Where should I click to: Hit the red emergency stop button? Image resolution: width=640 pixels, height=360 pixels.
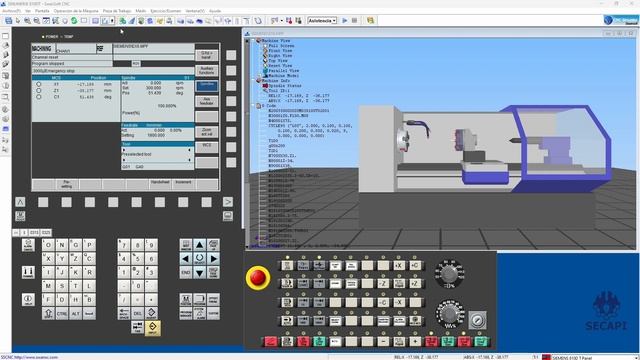tap(258, 278)
